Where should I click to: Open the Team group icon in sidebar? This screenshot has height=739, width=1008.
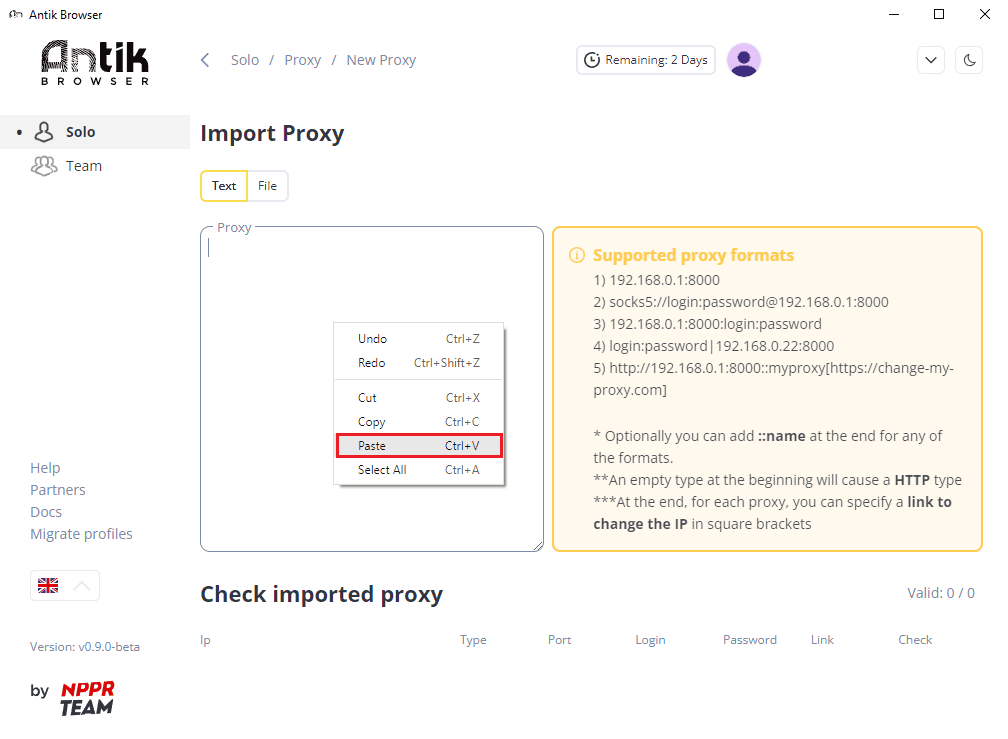44,166
